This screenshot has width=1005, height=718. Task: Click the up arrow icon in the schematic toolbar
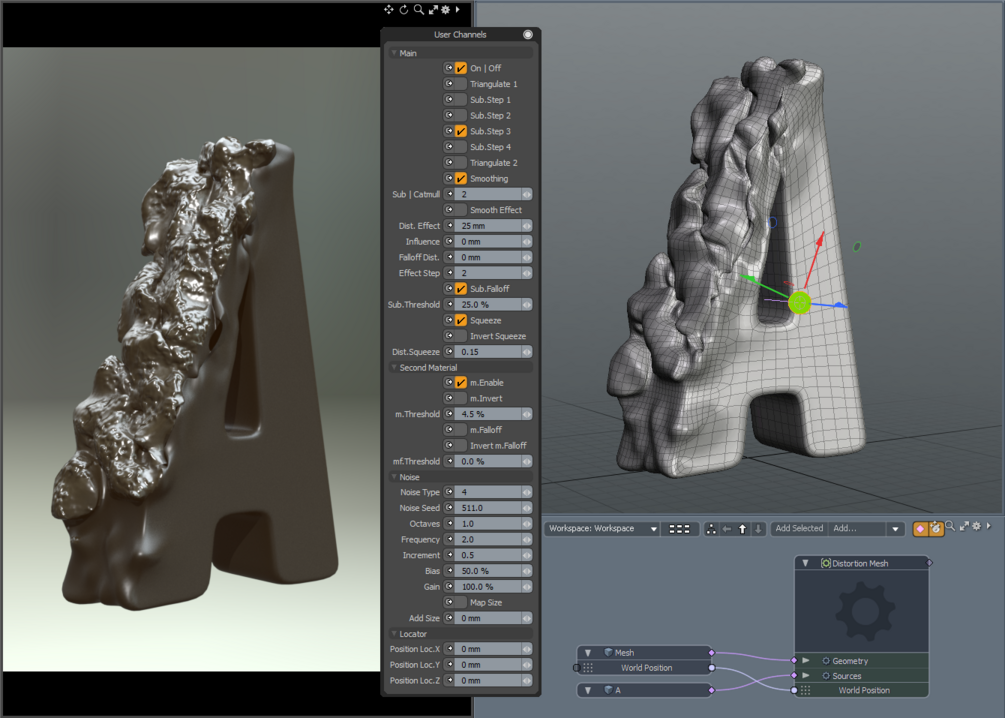[742, 528]
